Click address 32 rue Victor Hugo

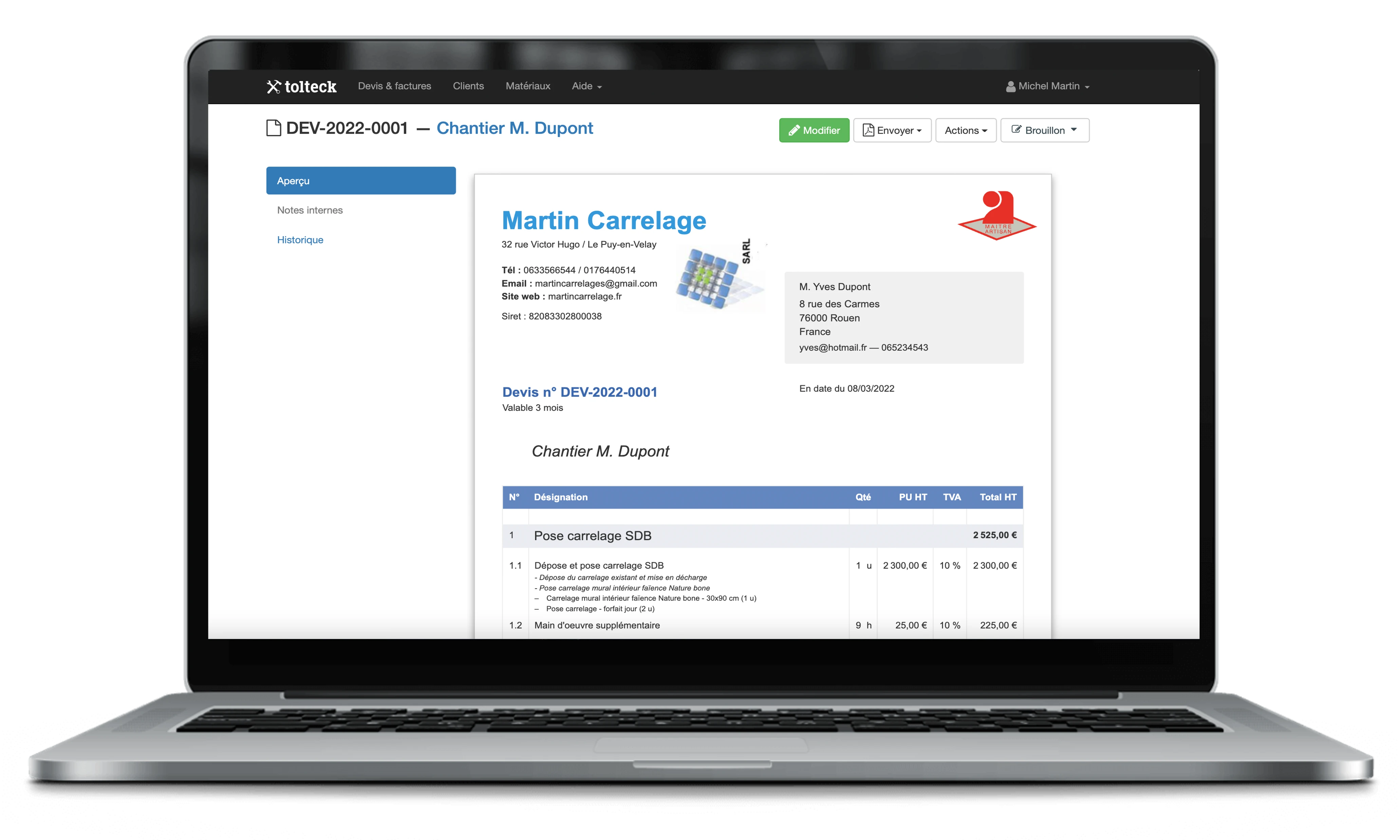579,244
